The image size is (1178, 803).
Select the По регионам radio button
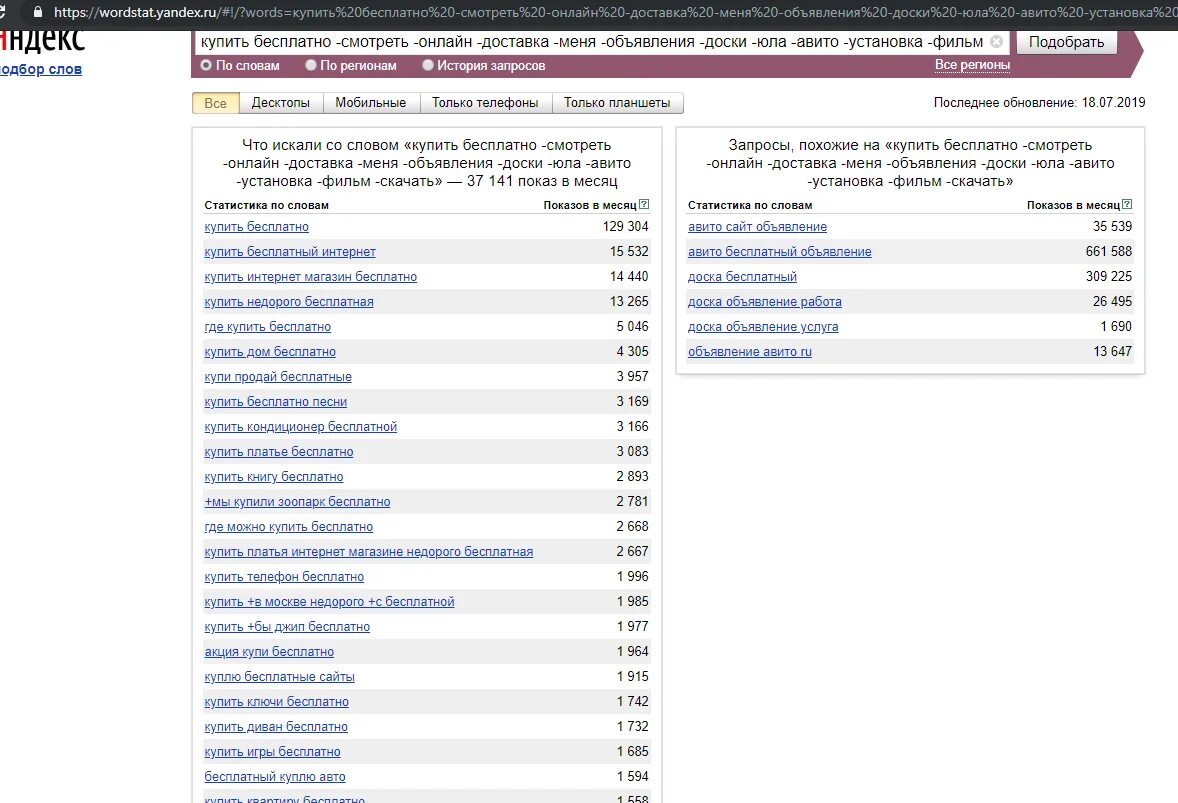[x=311, y=65]
